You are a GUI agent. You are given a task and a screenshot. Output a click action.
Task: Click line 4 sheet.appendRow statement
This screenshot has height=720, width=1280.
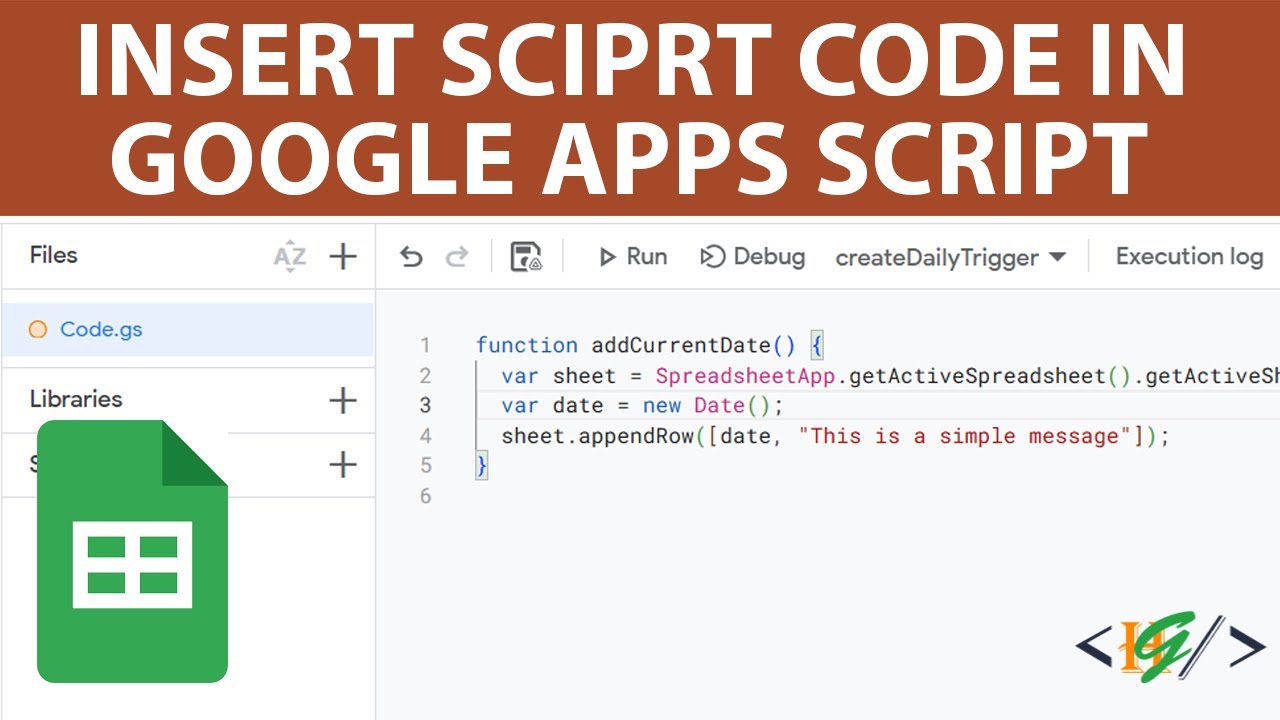[x=835, y=436]
